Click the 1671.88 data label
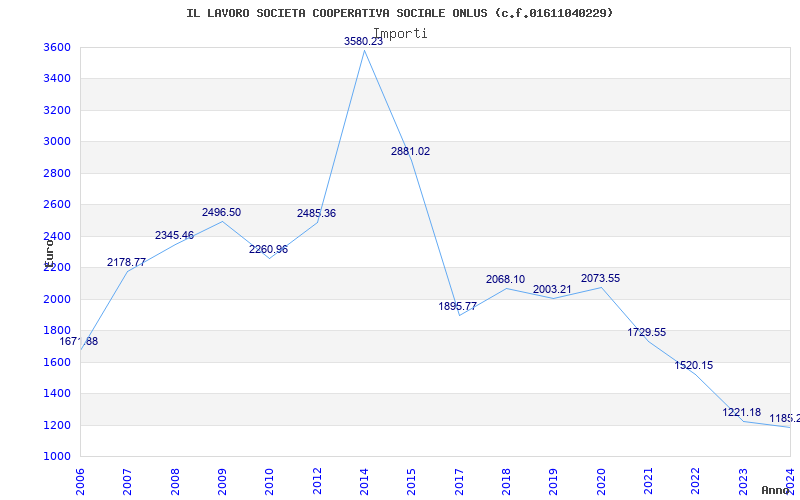 coord(79,342)
